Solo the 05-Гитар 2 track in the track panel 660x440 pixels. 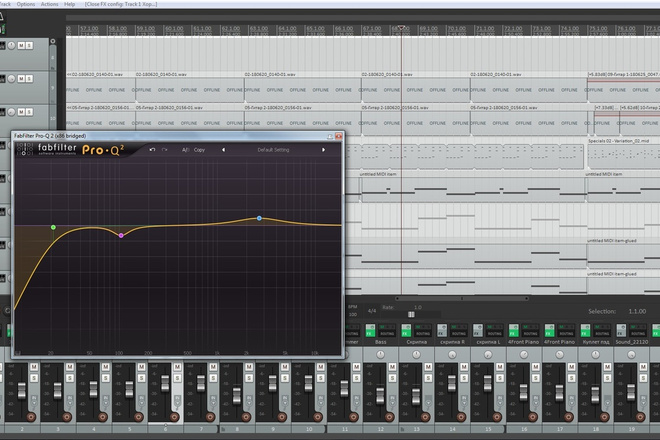coord(29,112)
